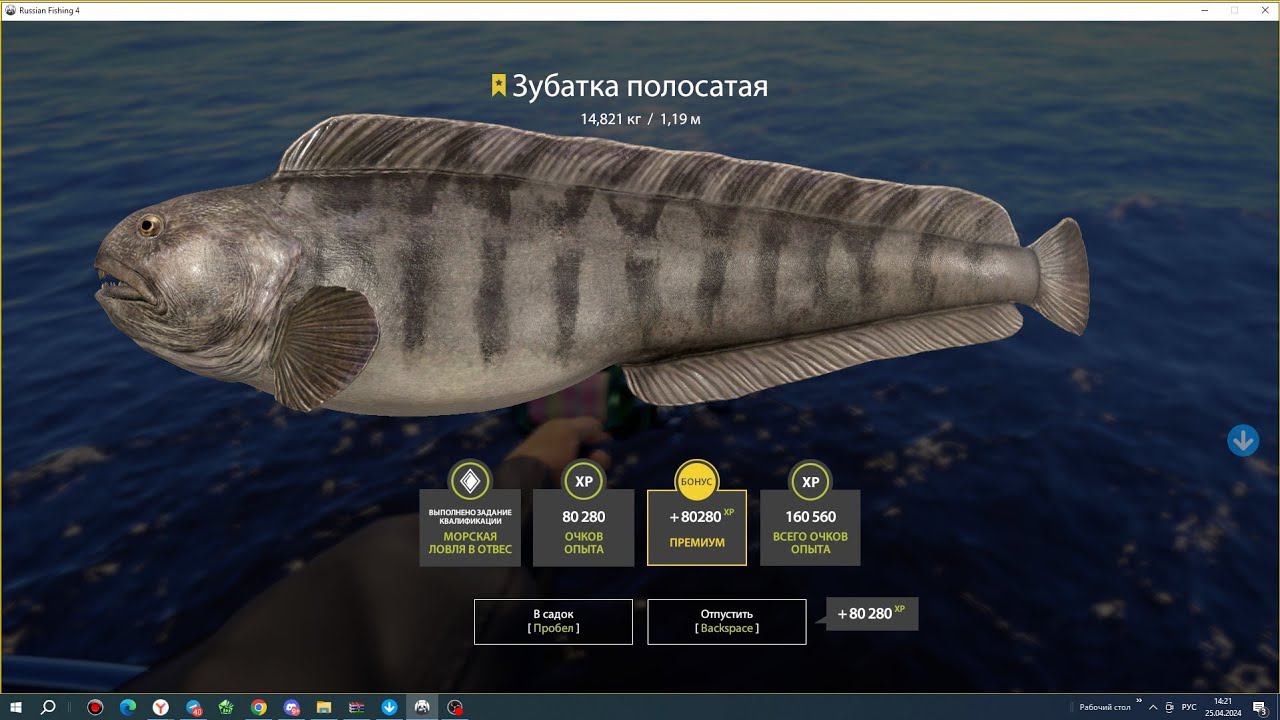Open the blue download-arrow app on the taskbar
Screen dimensions: 1280x720
click(390, 707)
